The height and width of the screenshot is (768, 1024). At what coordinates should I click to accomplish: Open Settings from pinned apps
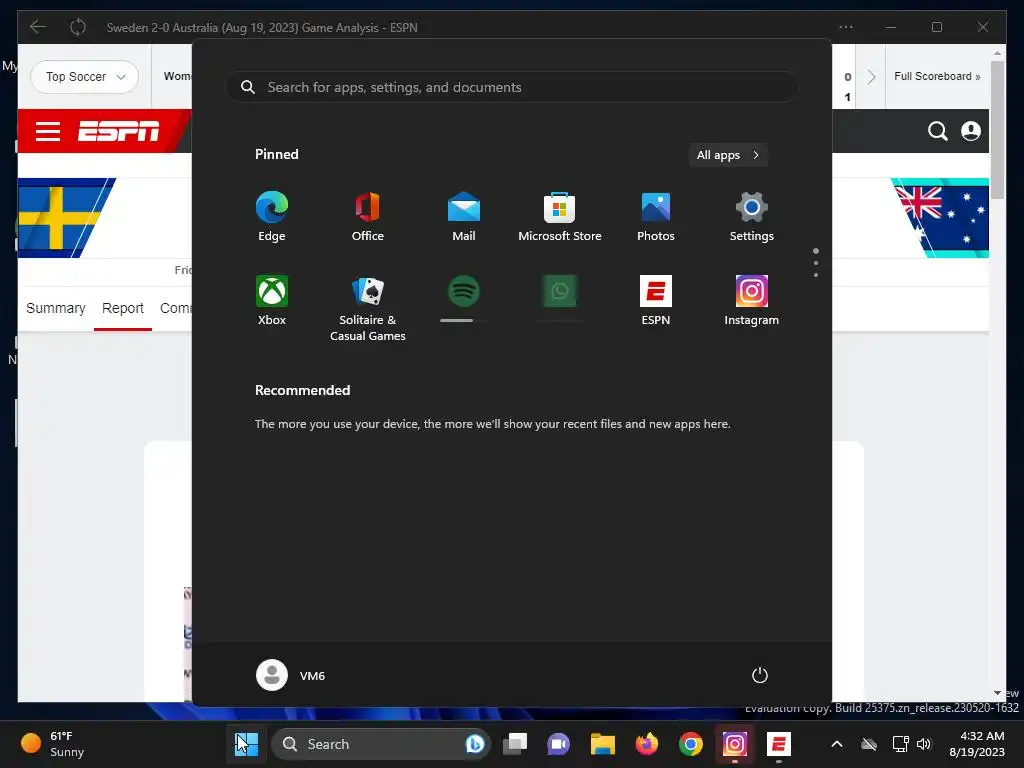tap(752, 217)
